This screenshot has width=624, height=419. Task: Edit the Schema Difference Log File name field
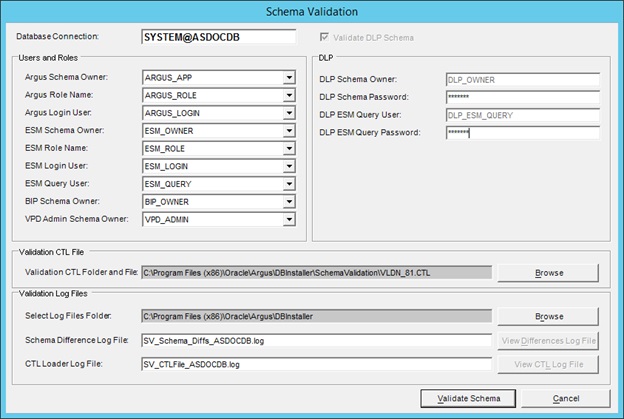coord(316,341)
